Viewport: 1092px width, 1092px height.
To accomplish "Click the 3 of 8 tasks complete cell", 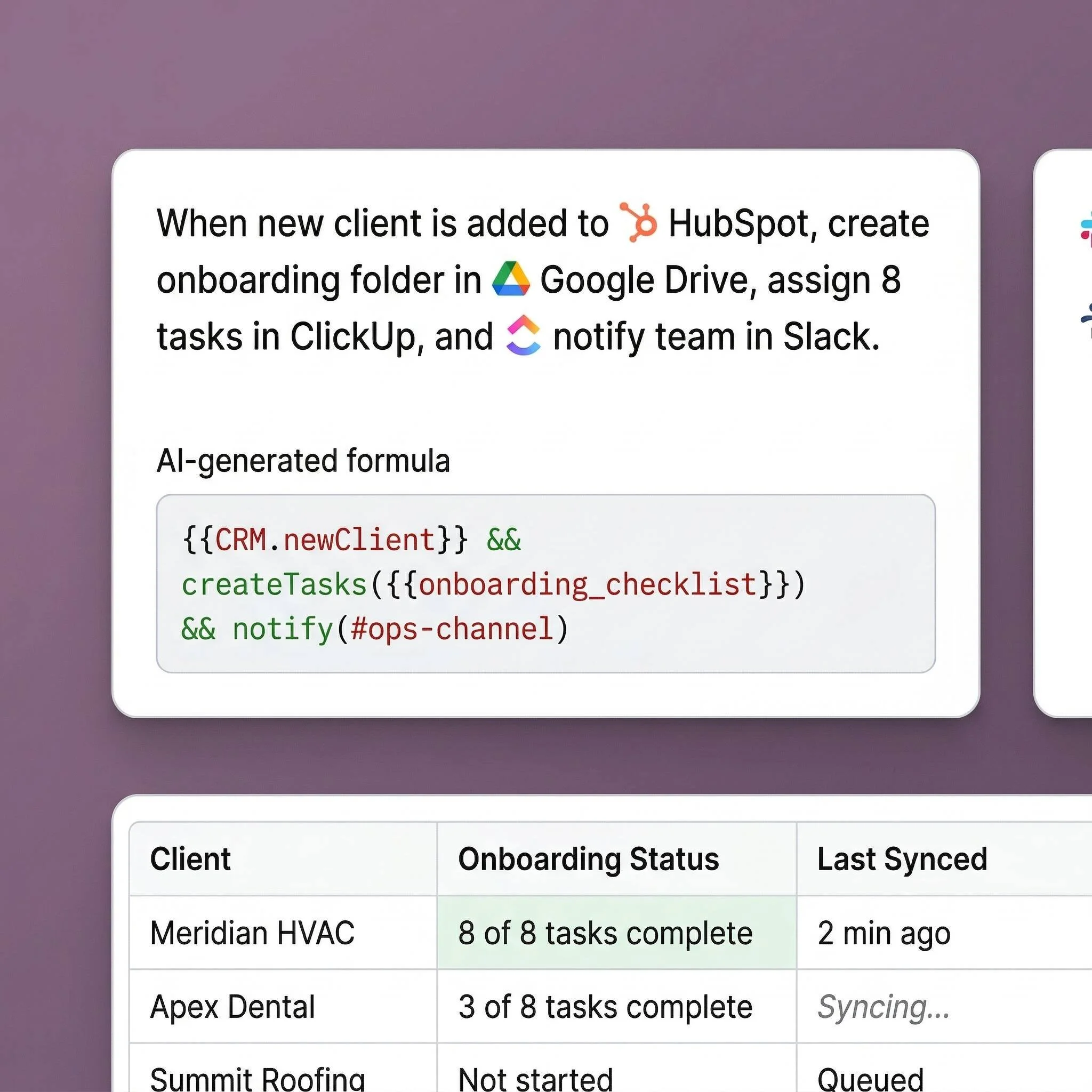I will 605,1007.
